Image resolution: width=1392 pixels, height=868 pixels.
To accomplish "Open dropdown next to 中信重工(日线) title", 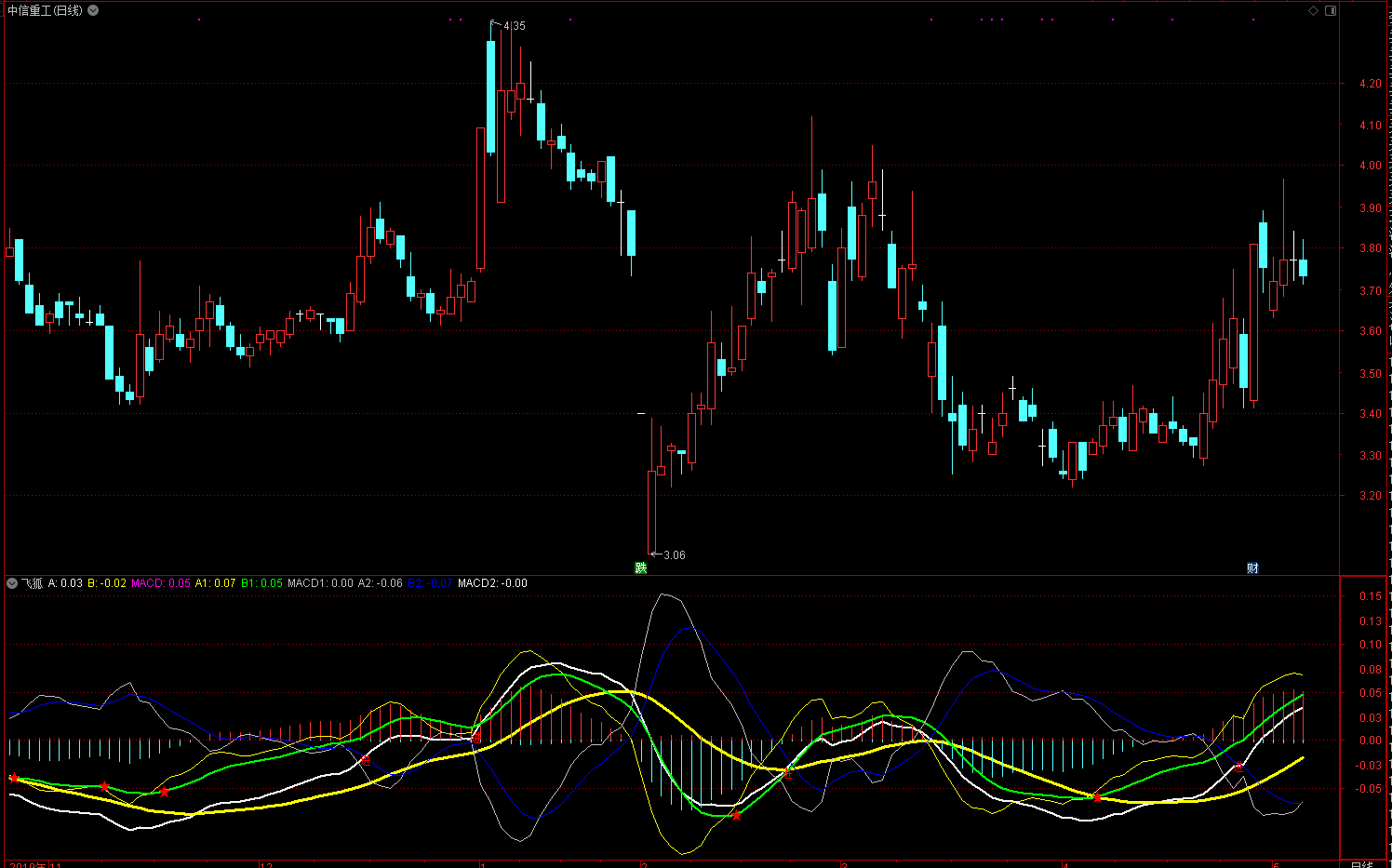I will [x=93, y=10].
